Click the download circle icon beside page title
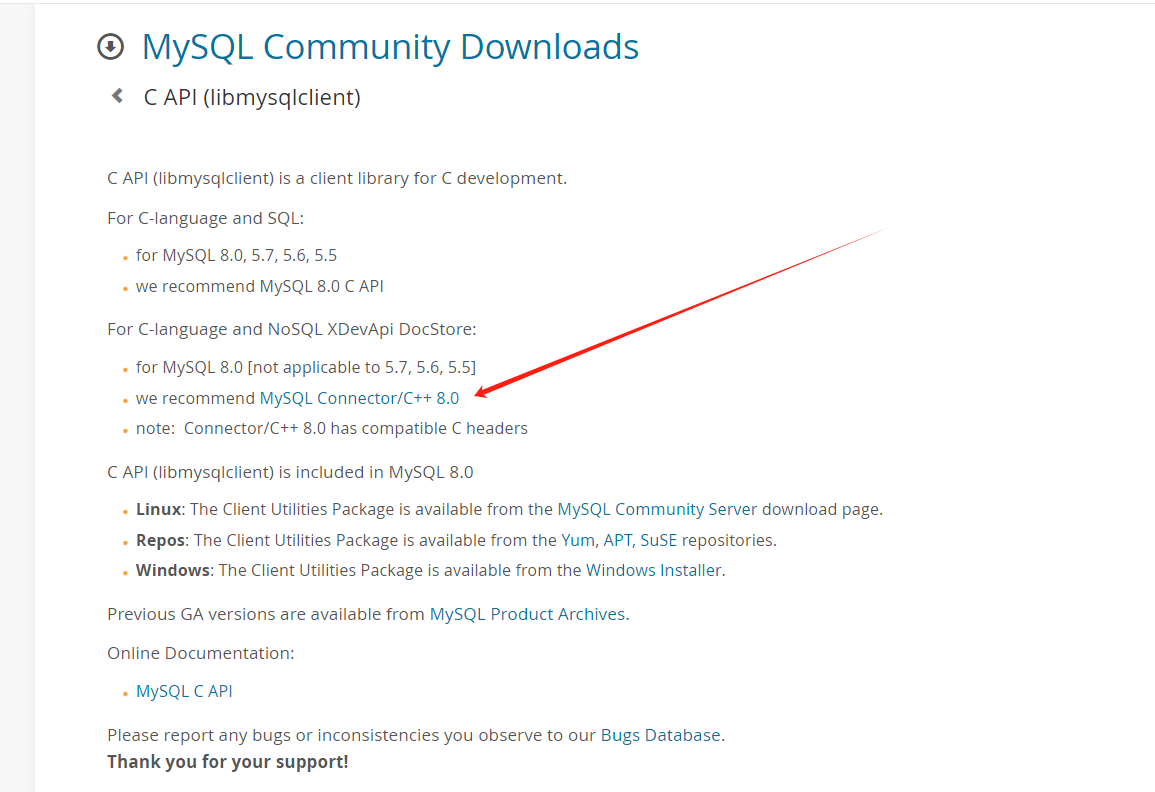Image resolution: width=1155 pixels, height=792 pixels. pos(110,46)
